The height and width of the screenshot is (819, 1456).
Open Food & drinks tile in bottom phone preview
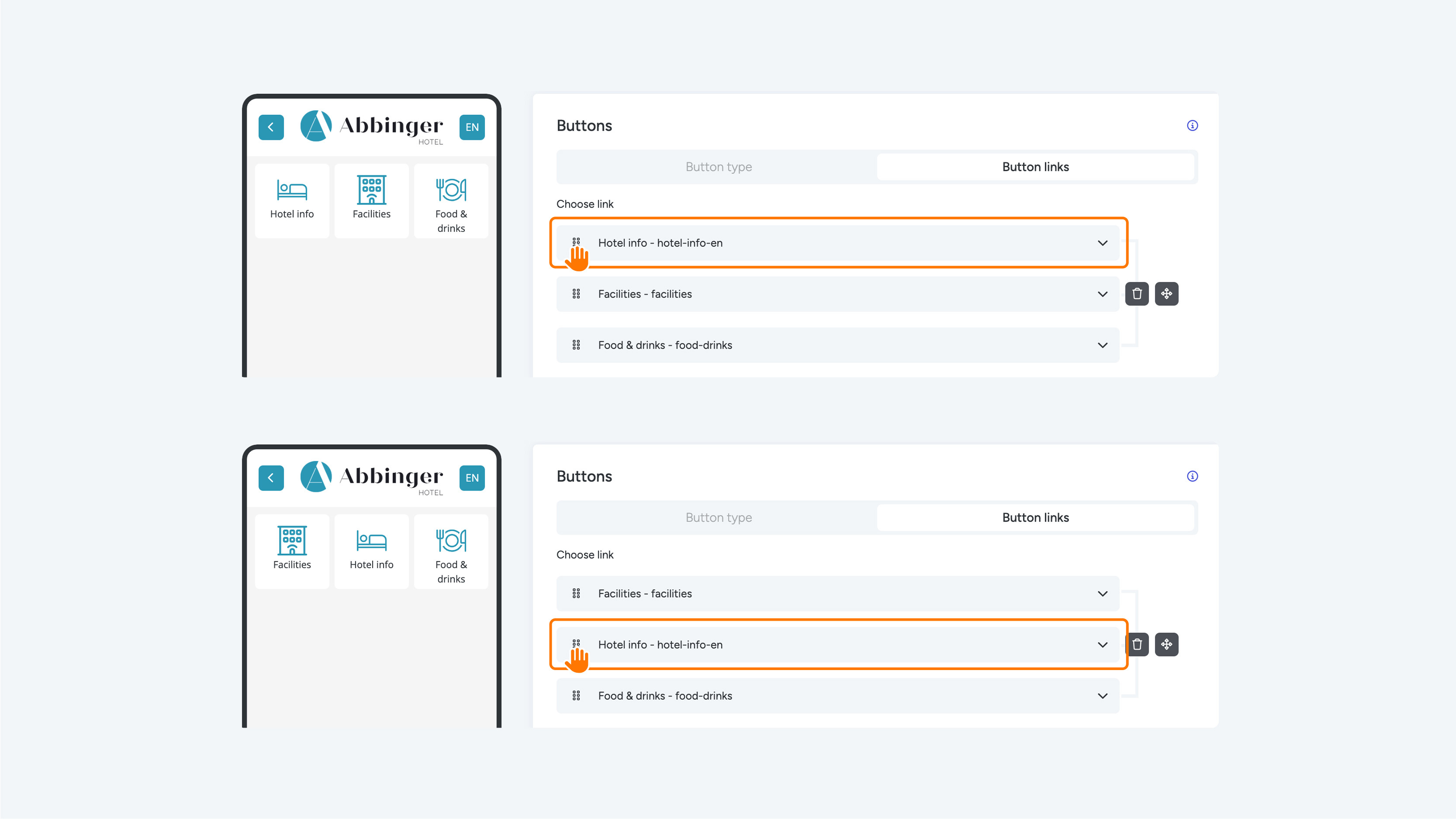coord(451,552)
